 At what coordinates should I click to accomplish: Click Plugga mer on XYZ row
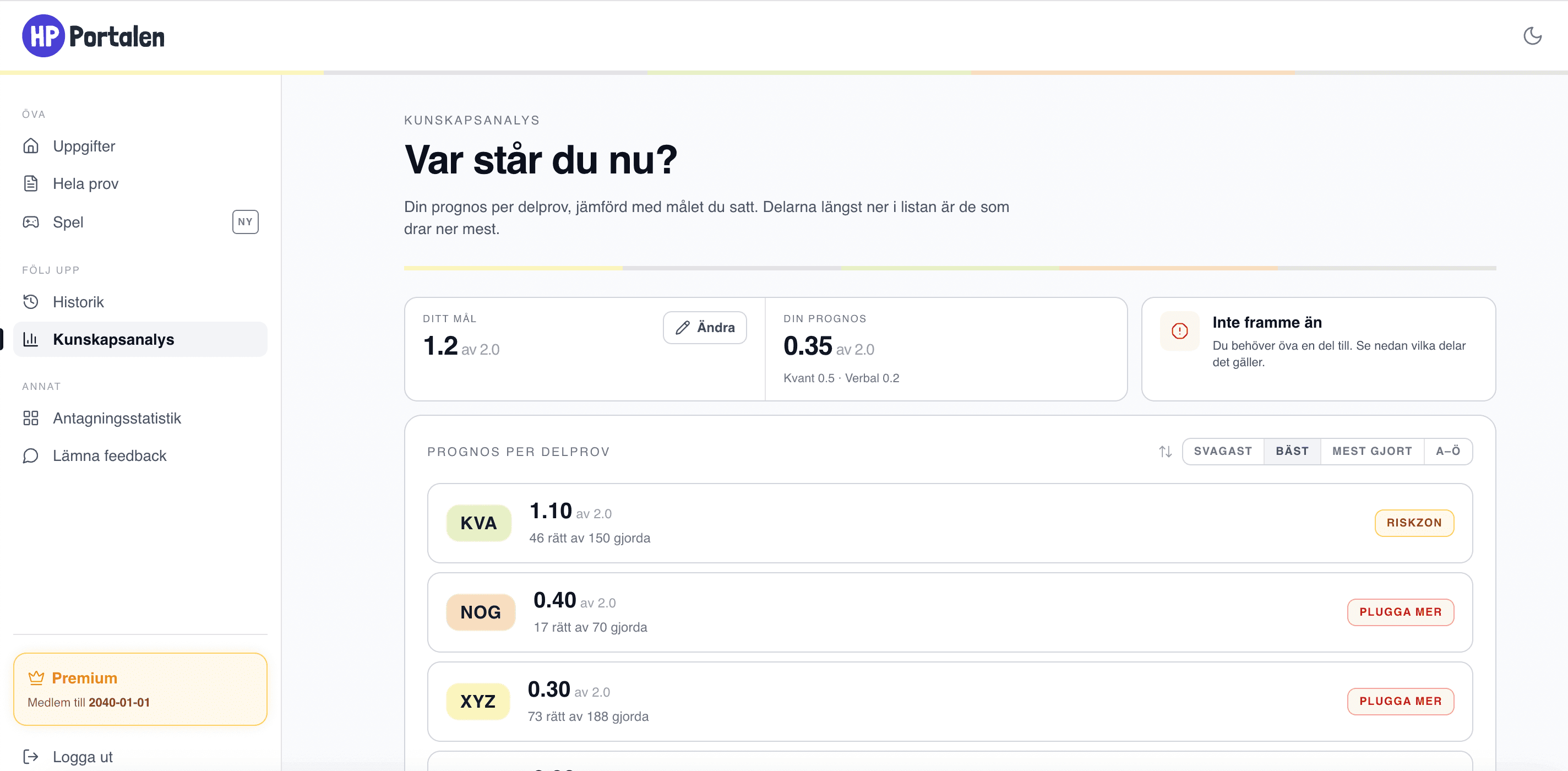pos(1400,701)
